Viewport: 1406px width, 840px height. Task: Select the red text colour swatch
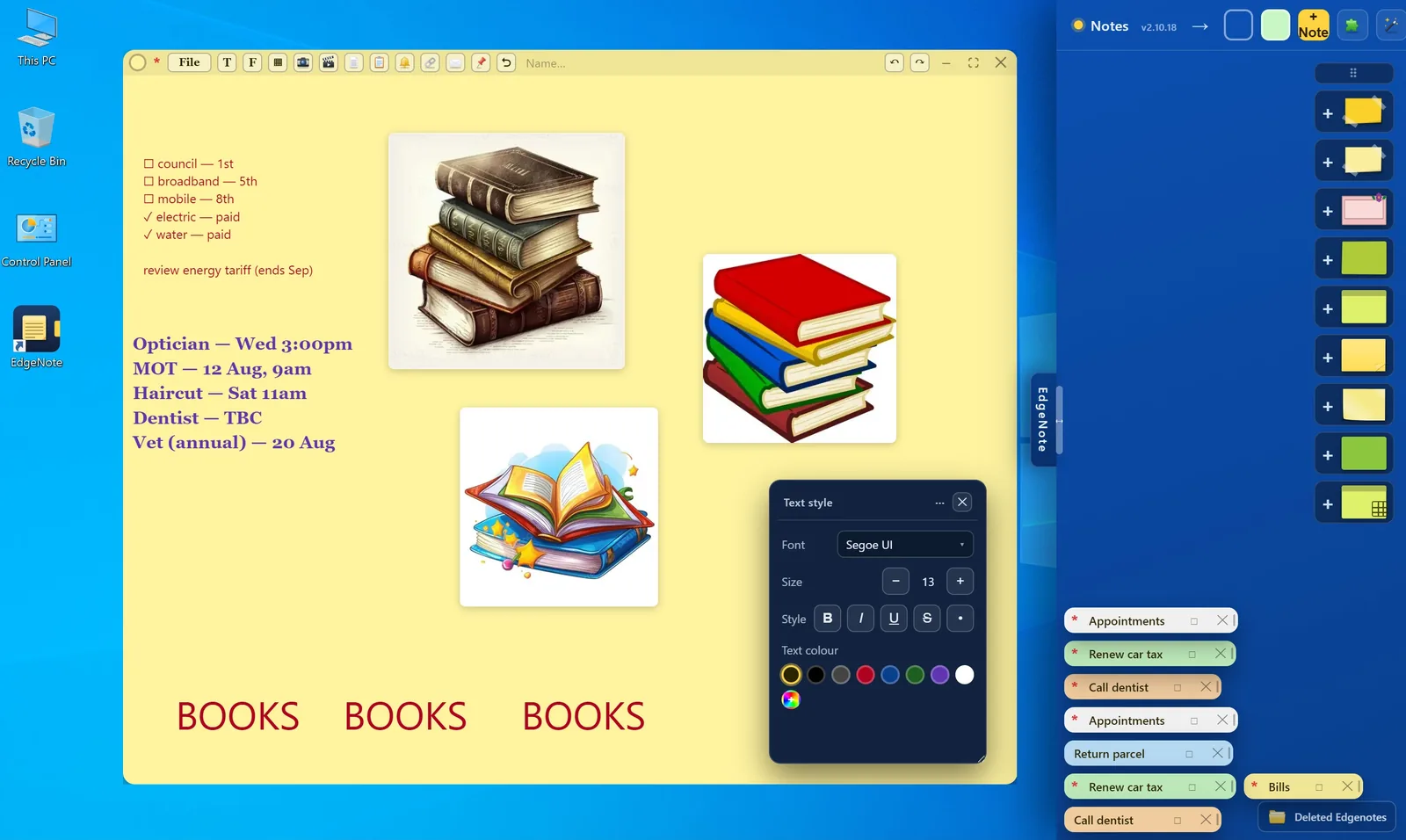(x=866, y=675)
